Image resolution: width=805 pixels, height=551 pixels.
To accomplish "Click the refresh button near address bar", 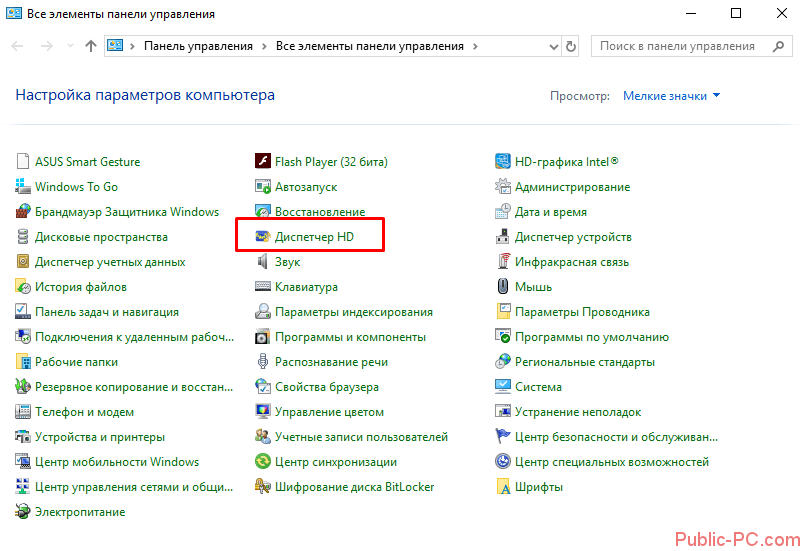I will coord(571,46).
